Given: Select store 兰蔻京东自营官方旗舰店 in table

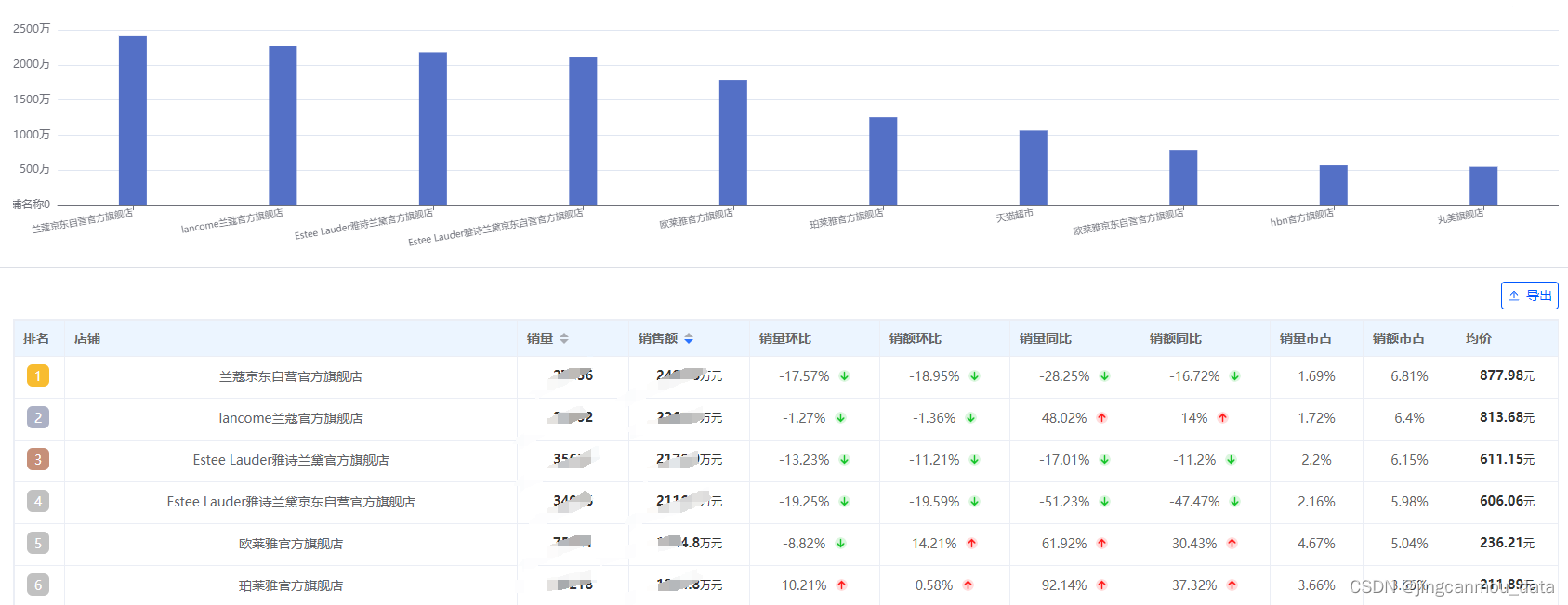Looking at the screenshot, I should tap(291, 376).
